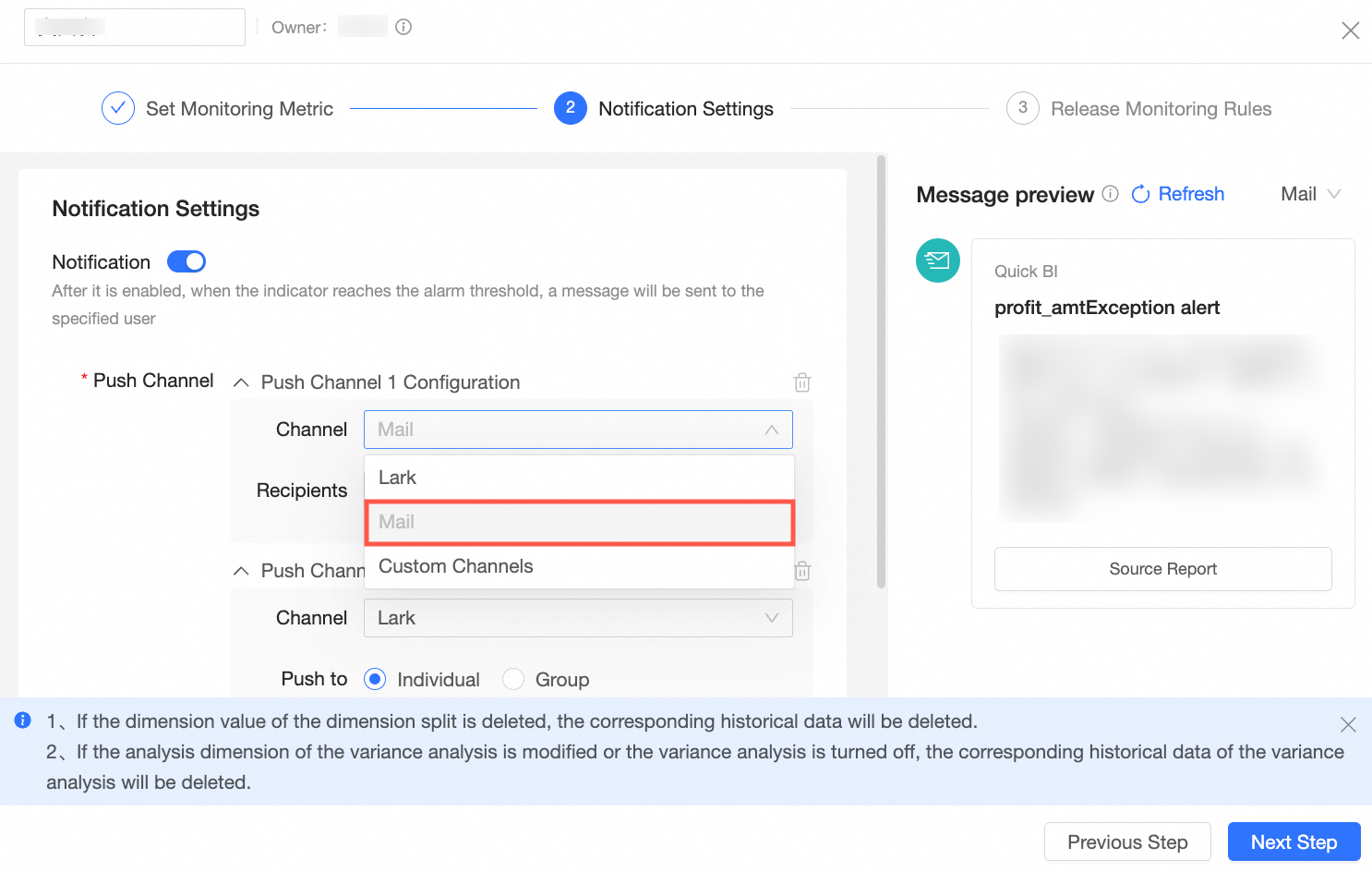Click the Refresh circular arrow icon

coord(1141,194)
